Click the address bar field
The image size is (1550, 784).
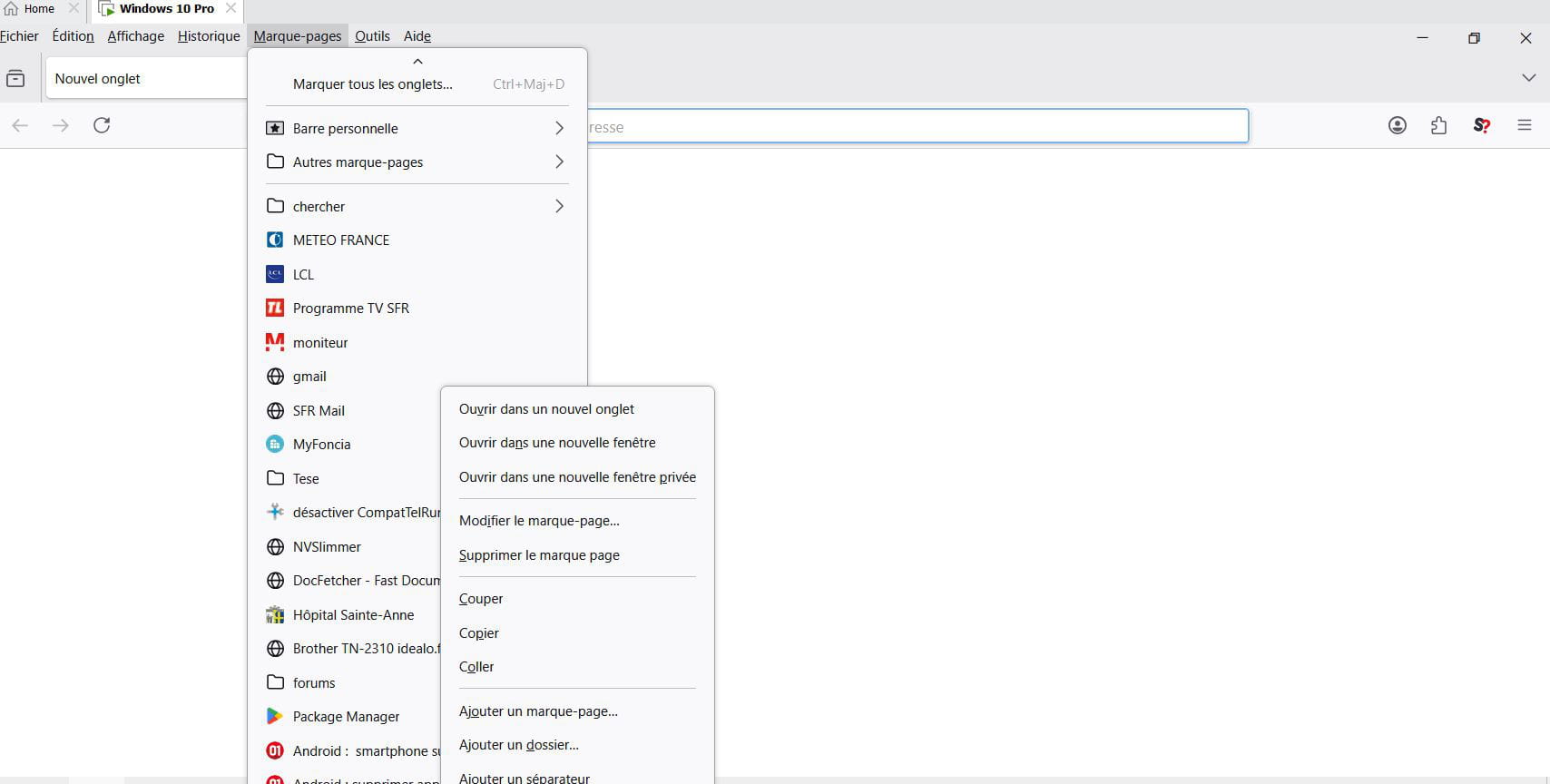tap(917, 127)
